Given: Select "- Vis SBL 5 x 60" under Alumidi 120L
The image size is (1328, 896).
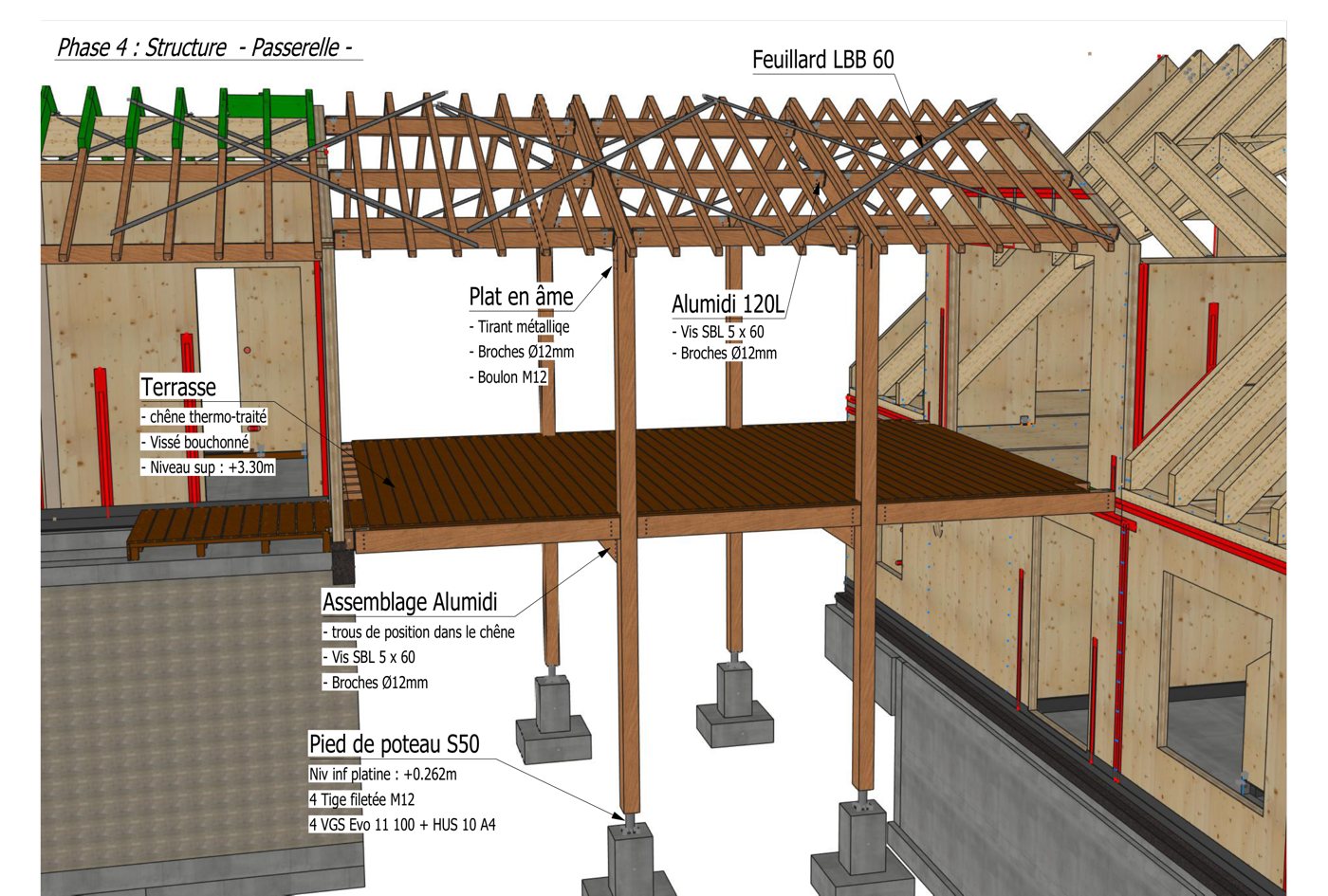Looking at the screenshot, I should click(718, 332).
